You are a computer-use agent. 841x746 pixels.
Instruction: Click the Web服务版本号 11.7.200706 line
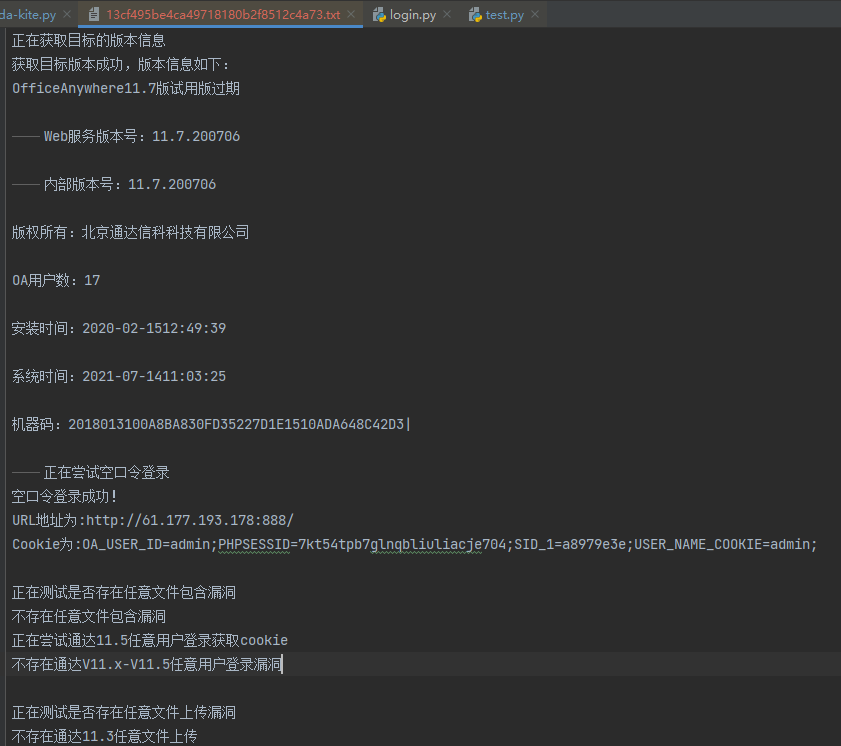coord(126,136)
